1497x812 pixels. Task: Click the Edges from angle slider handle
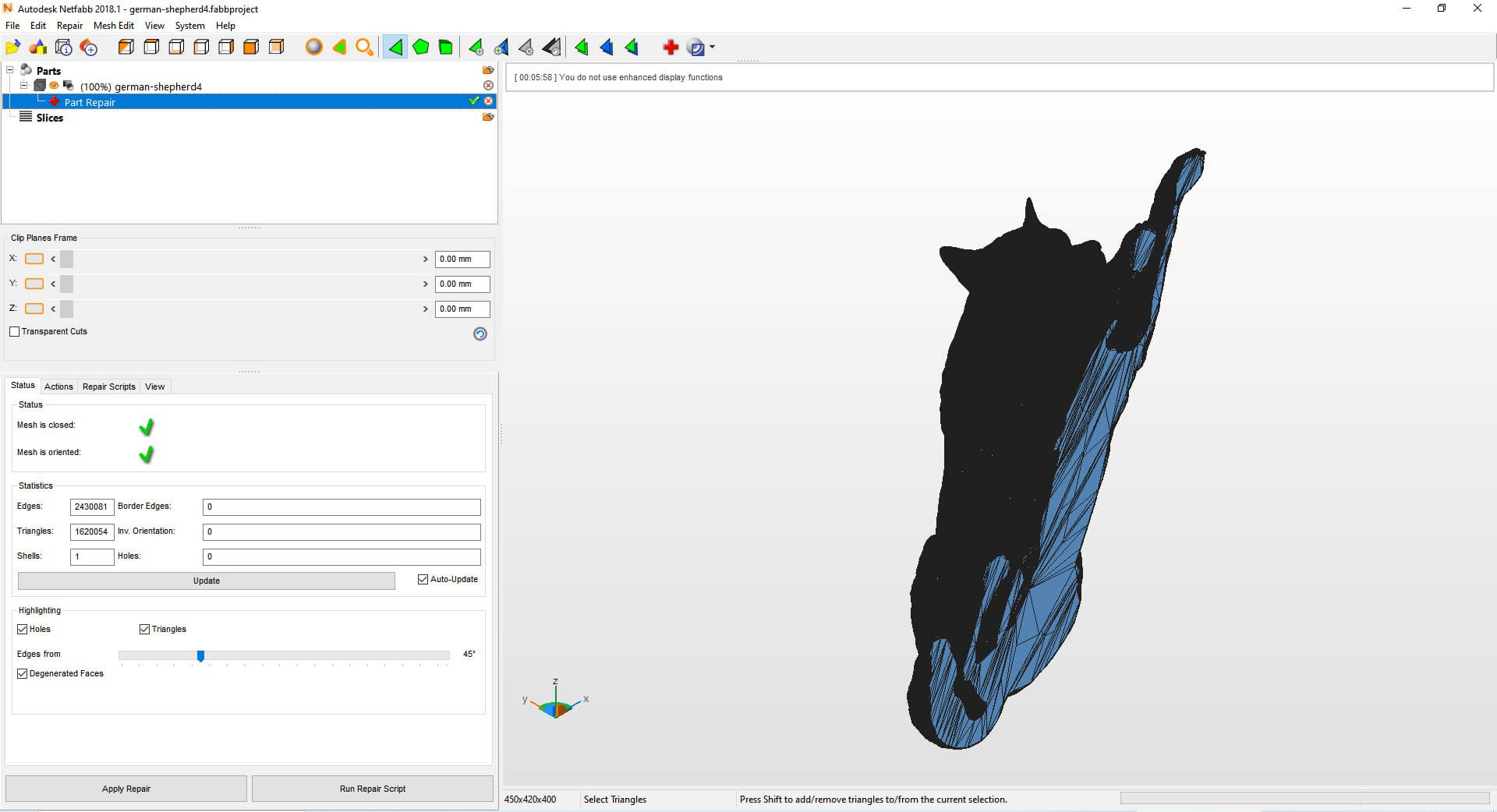click(x=200, y=656)
